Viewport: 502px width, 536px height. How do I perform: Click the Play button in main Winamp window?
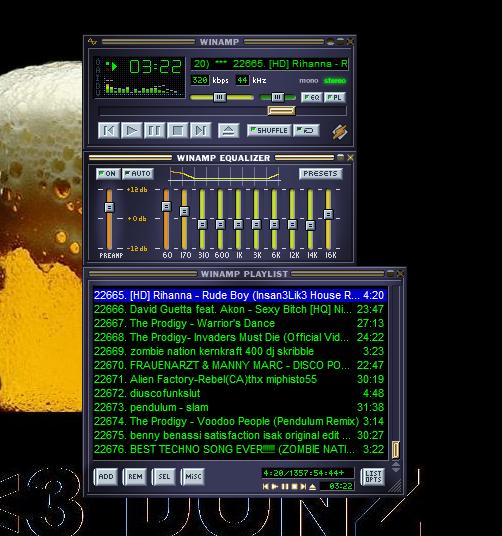132,131
